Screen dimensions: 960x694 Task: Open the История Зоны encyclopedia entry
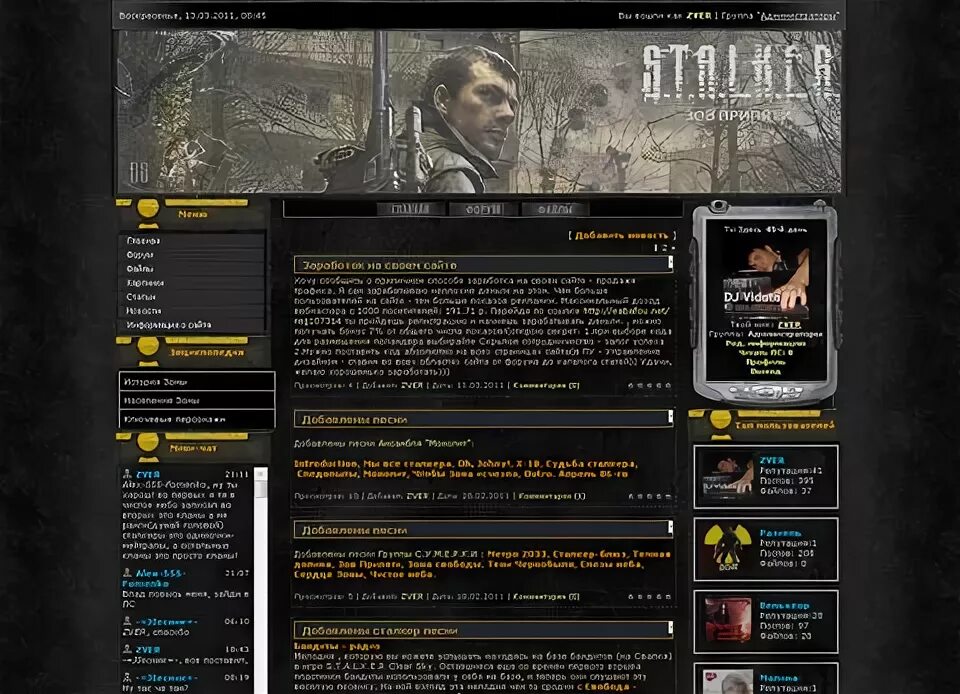tap(197, 382)
